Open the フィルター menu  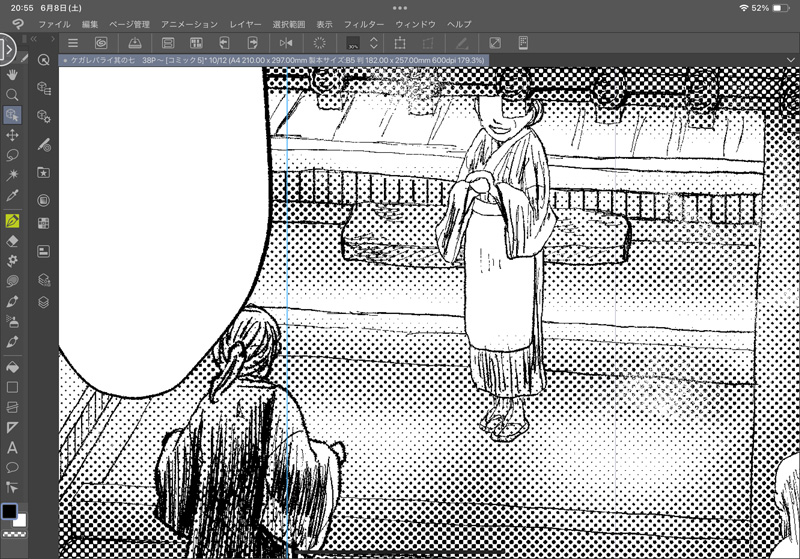click(x=363, y=23)
